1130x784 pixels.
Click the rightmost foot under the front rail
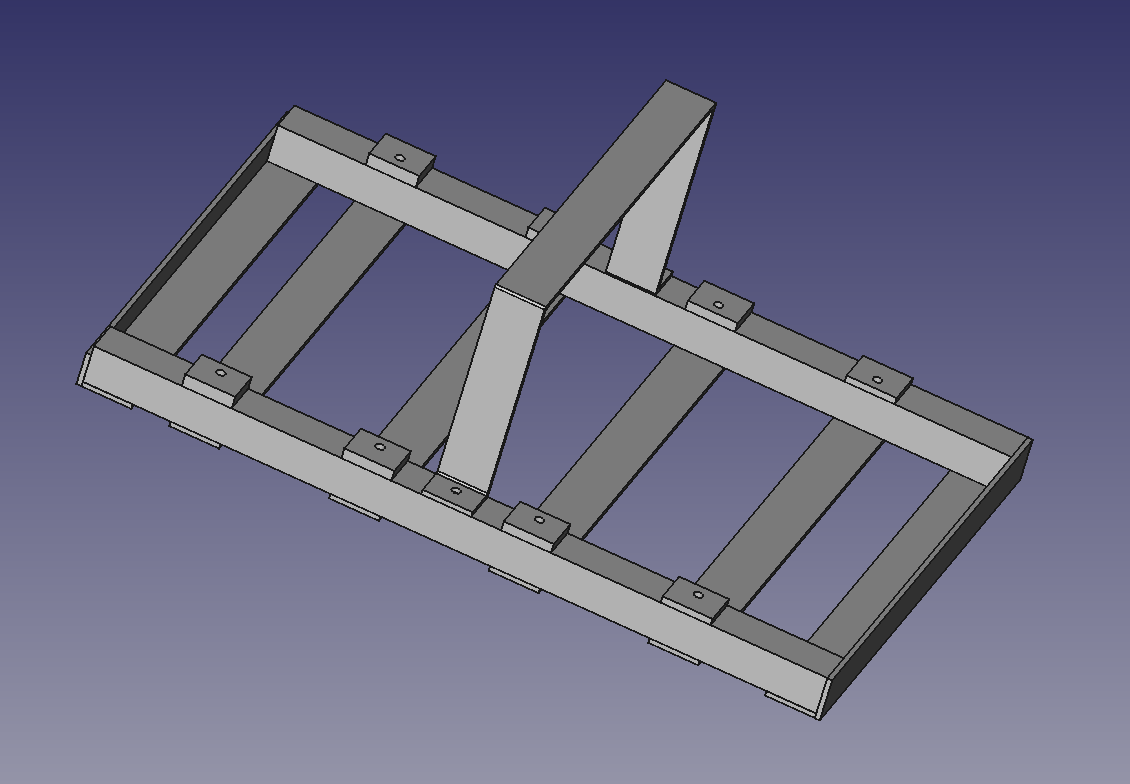[x=790, y=702]
